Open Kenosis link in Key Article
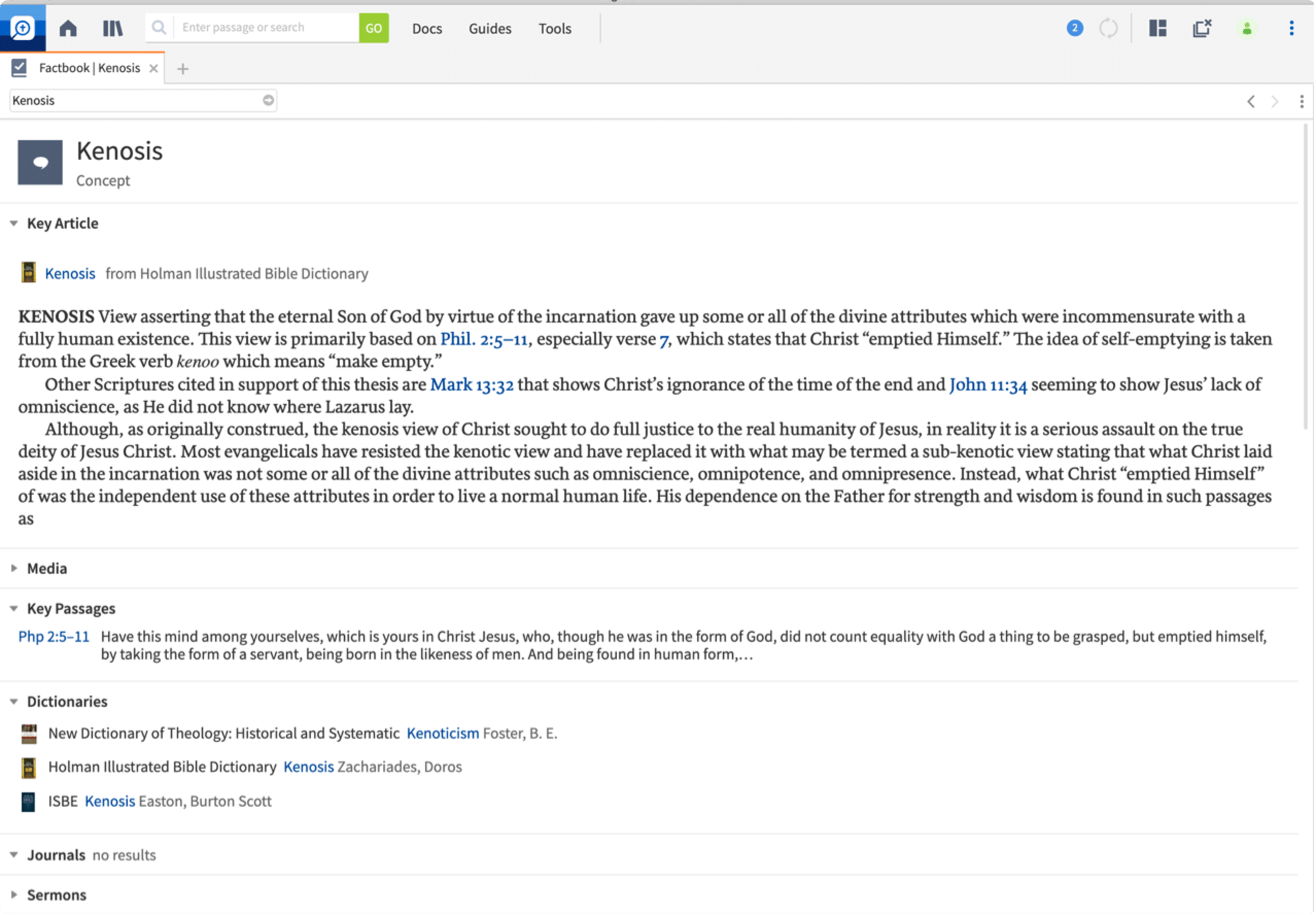This screenshot has height=915, width=1316. click(x=70, y=273)
